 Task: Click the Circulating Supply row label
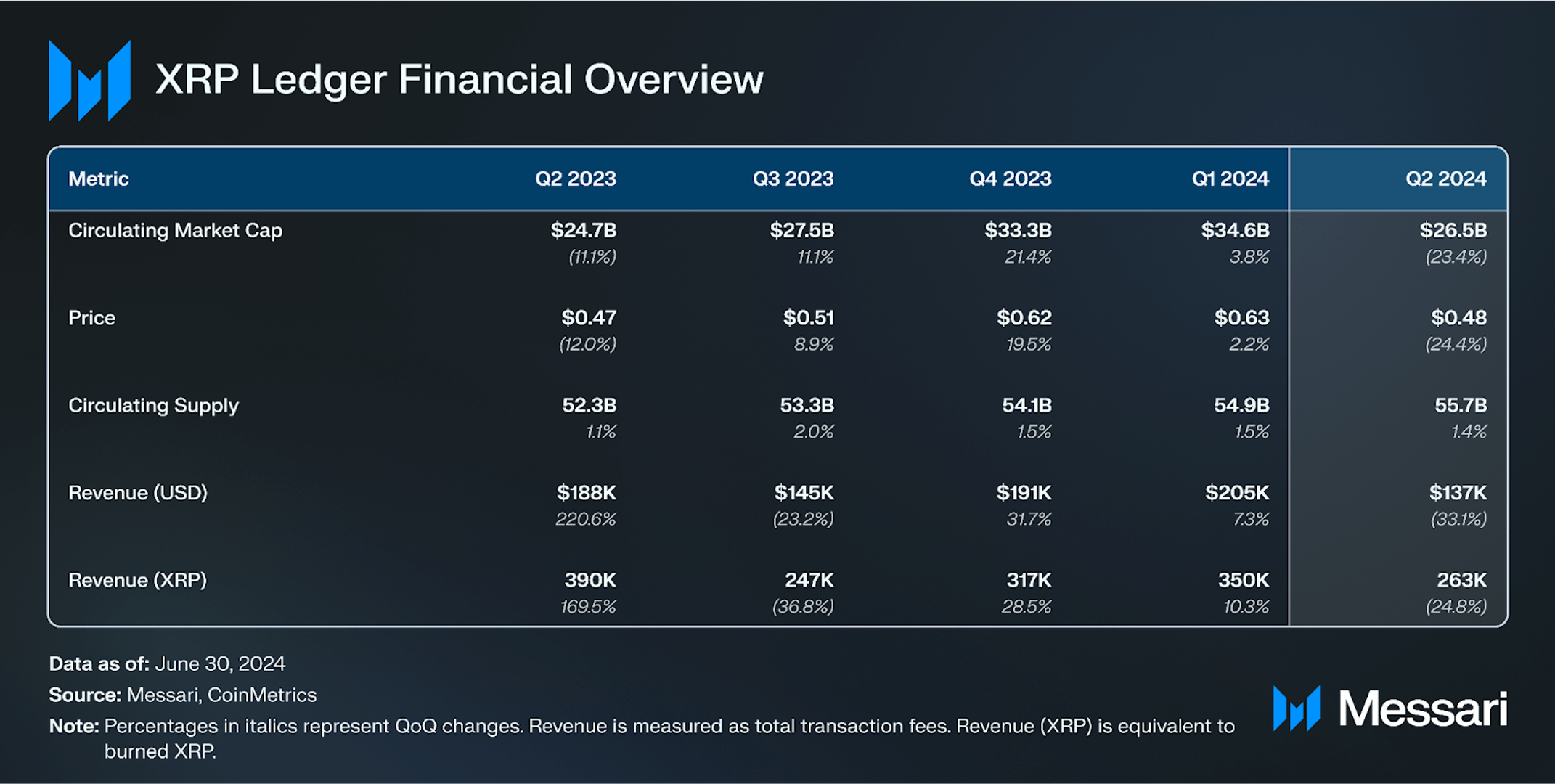click(x=153, y=405)
